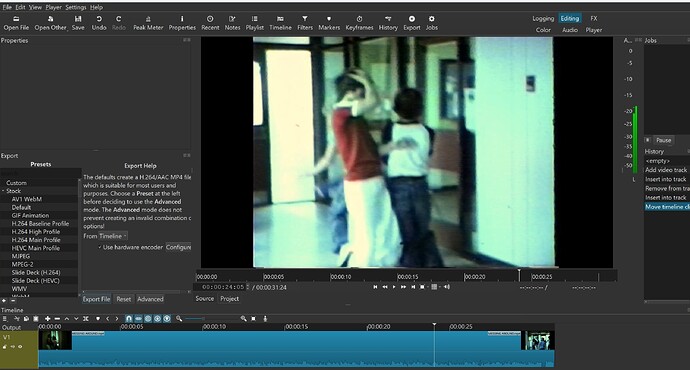The height and width of the screenshot is (370, 690).
Task: Split clip at playhead
Action: 86,319
